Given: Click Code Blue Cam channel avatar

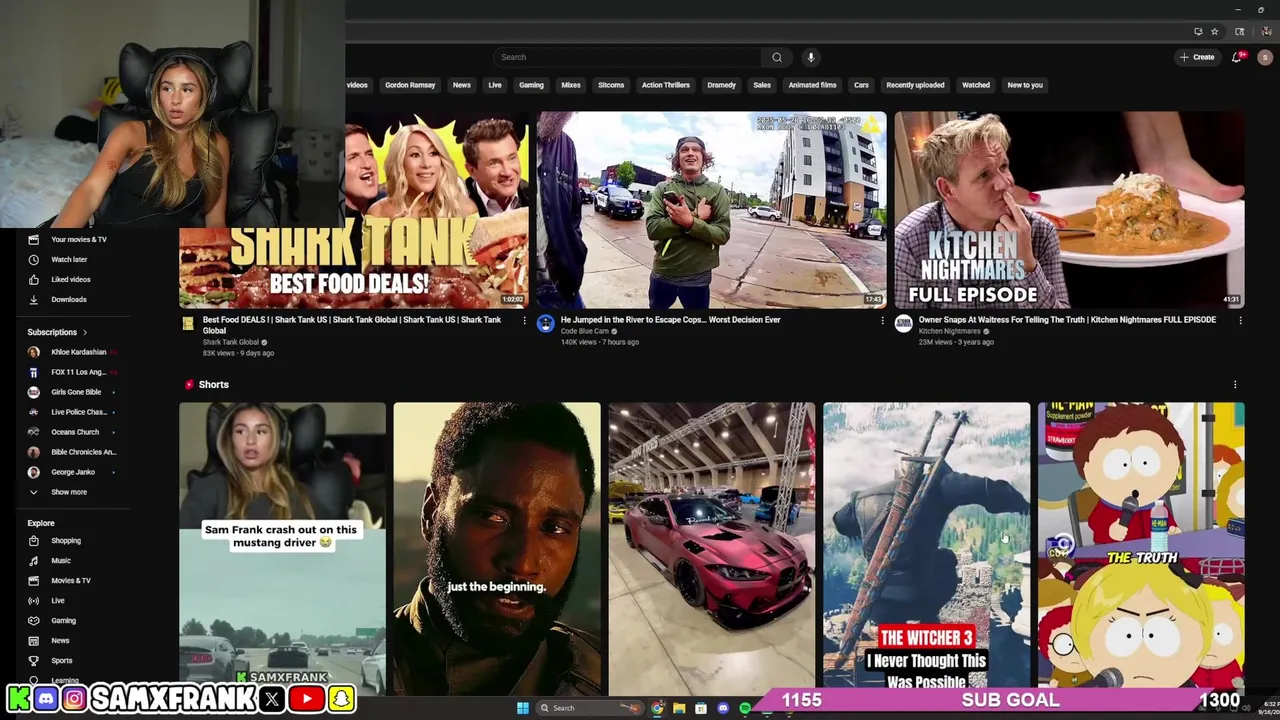Looking at the screenshot, I should (x=545, y=323).
